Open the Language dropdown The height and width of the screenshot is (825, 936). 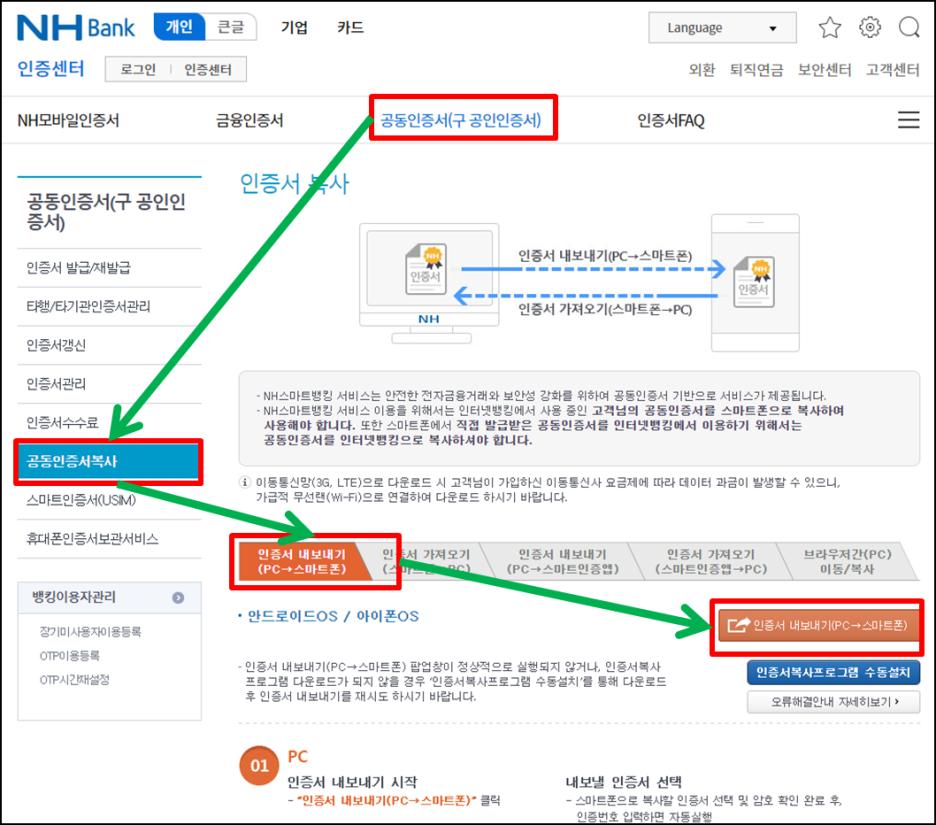[x=722, y=27]
